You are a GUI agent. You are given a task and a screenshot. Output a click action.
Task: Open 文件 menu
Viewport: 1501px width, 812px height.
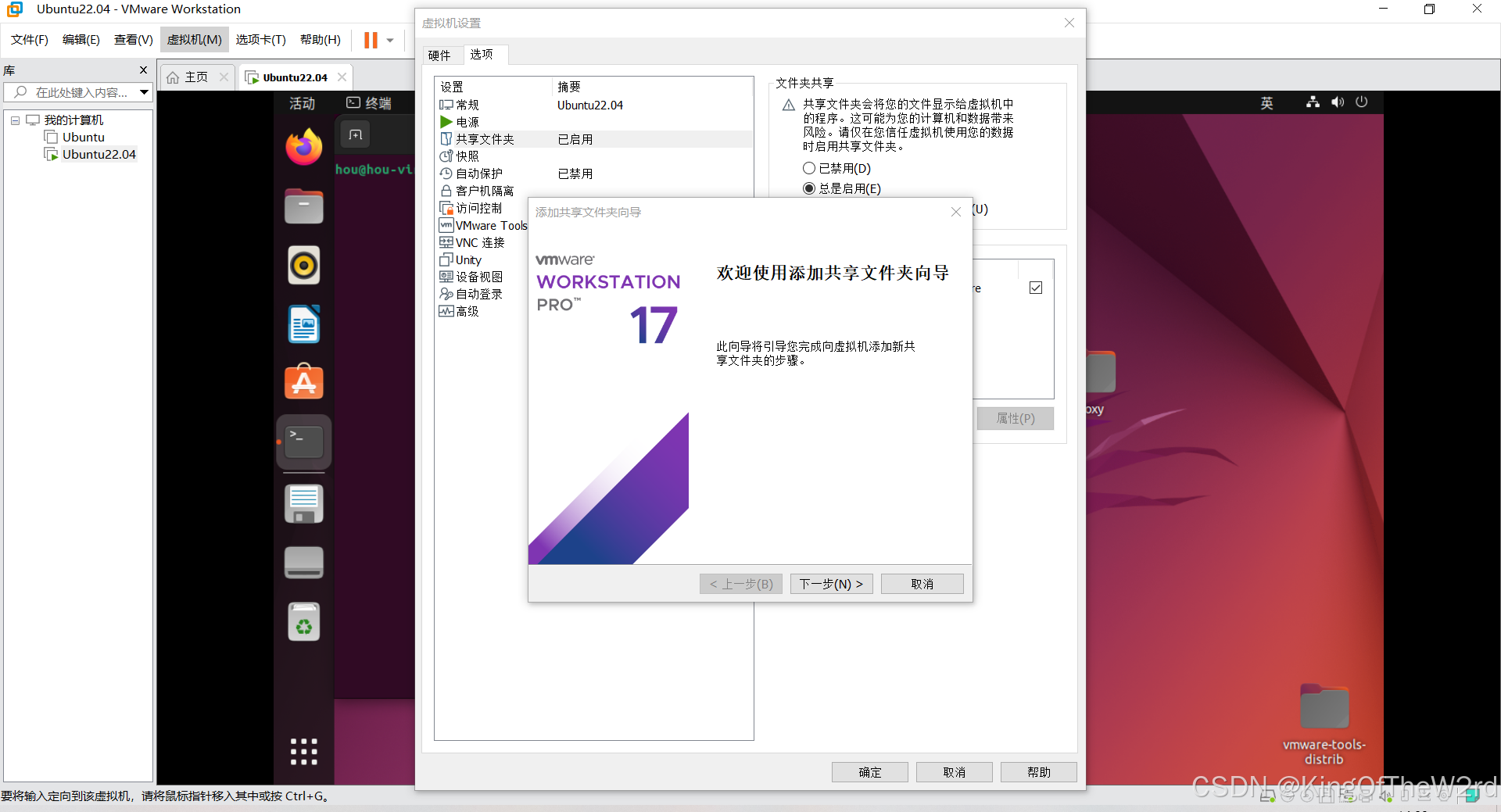click(x=30, y=39)
